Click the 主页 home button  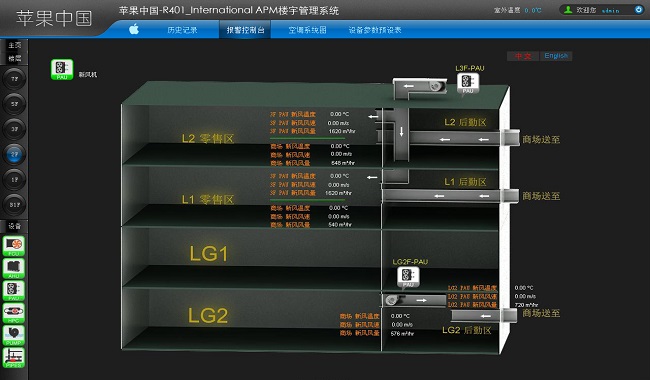[x=15, y=45]
